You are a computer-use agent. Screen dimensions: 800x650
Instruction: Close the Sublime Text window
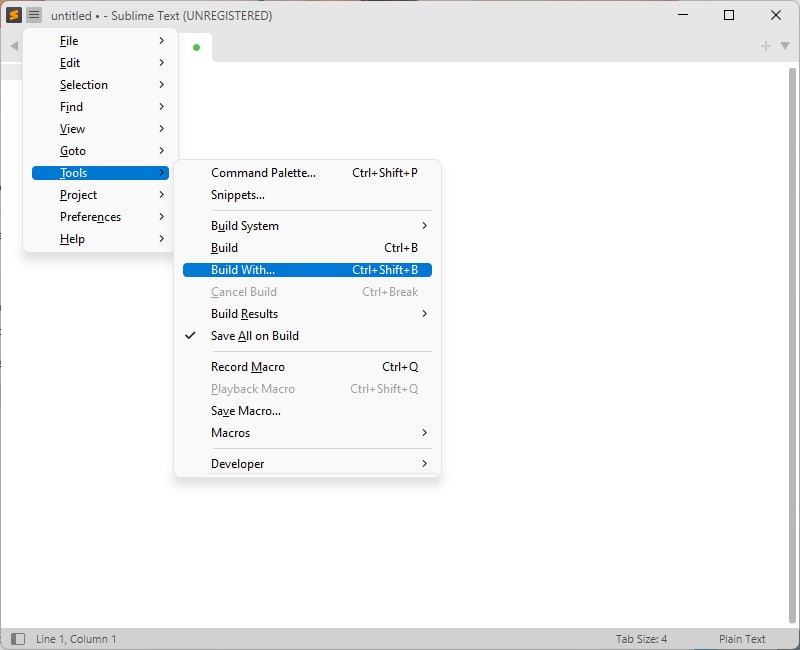pos(776,15)
